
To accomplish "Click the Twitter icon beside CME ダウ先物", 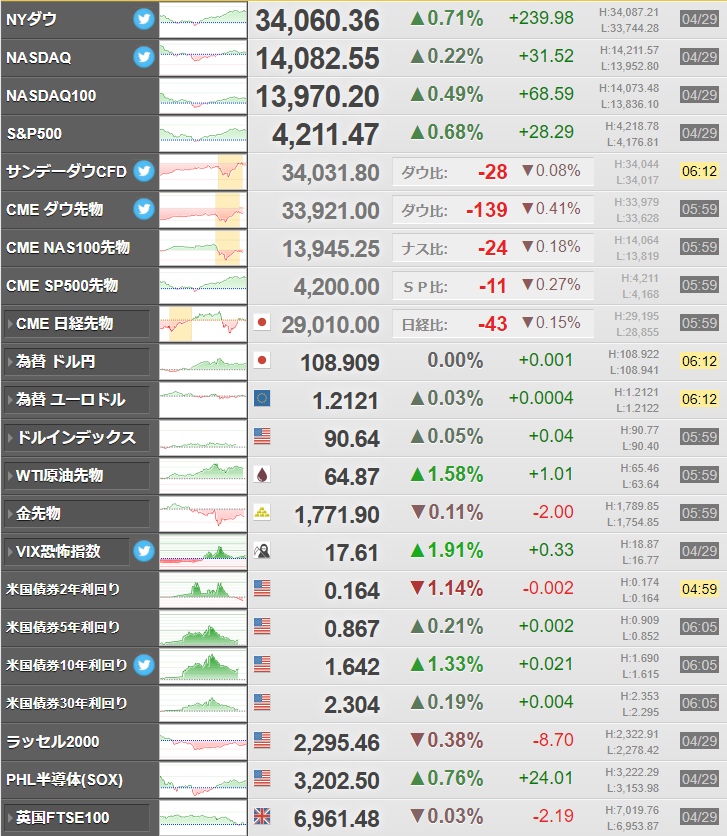I will pyautogui.click(x=144, y=209).
